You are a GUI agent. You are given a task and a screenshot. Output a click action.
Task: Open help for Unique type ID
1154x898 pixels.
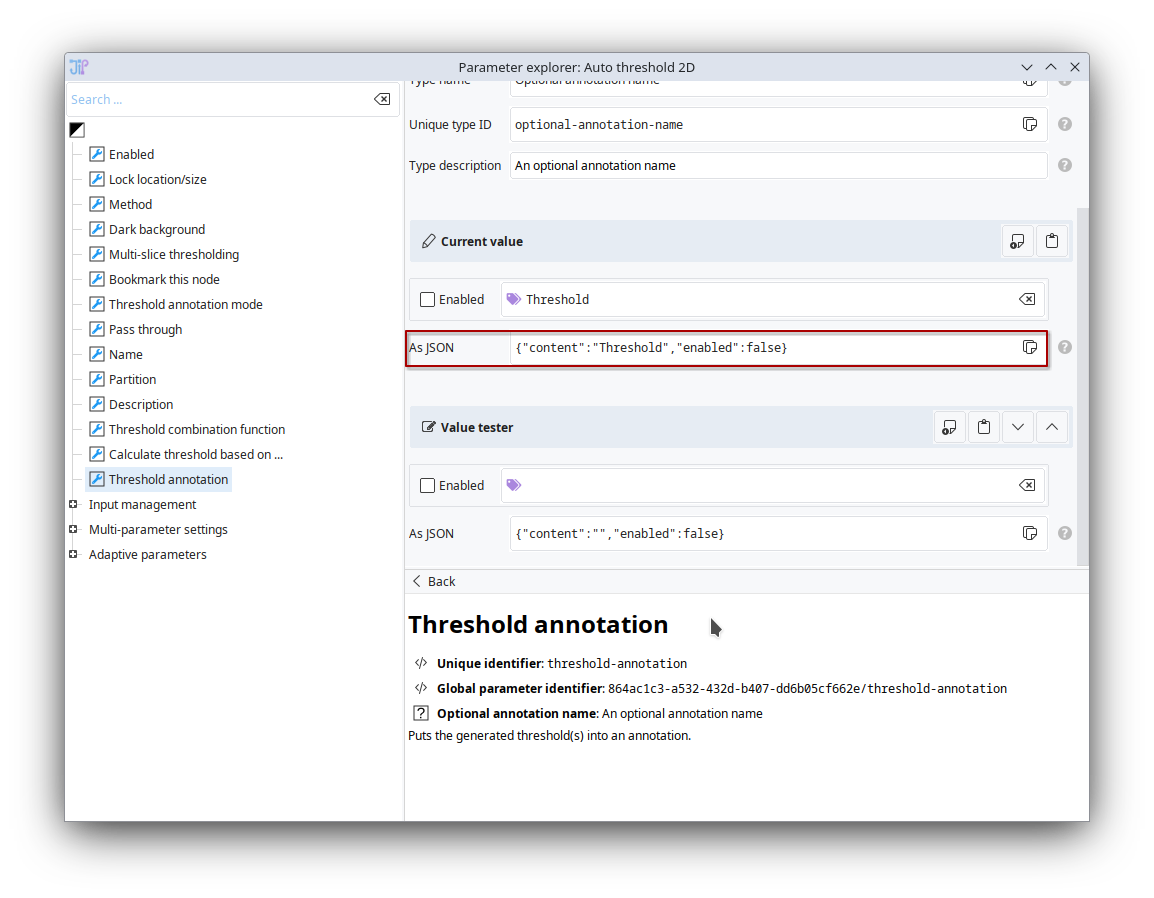pos(1064,124)
